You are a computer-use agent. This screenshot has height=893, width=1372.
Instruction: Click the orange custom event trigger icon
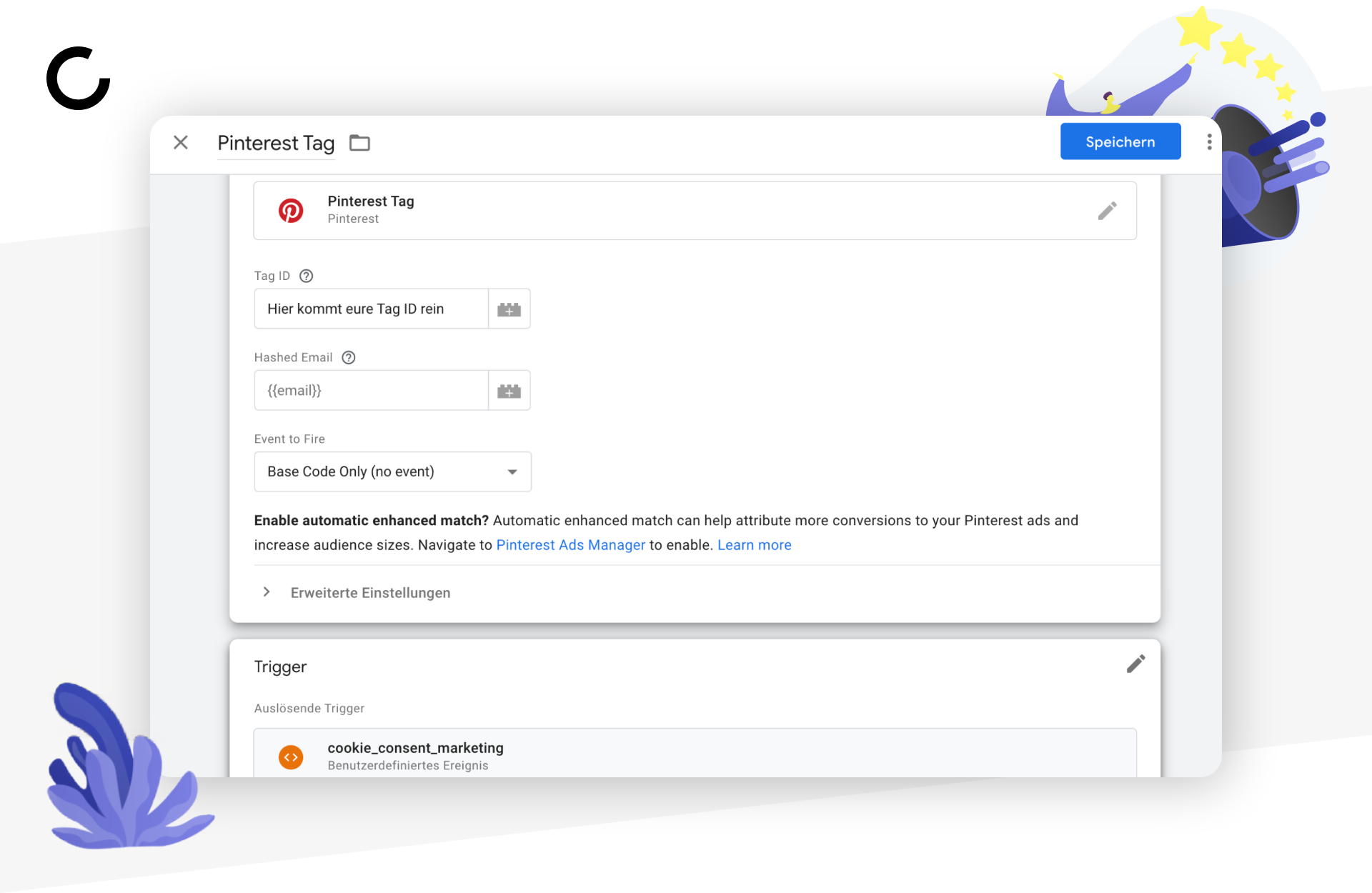(291, 757)
